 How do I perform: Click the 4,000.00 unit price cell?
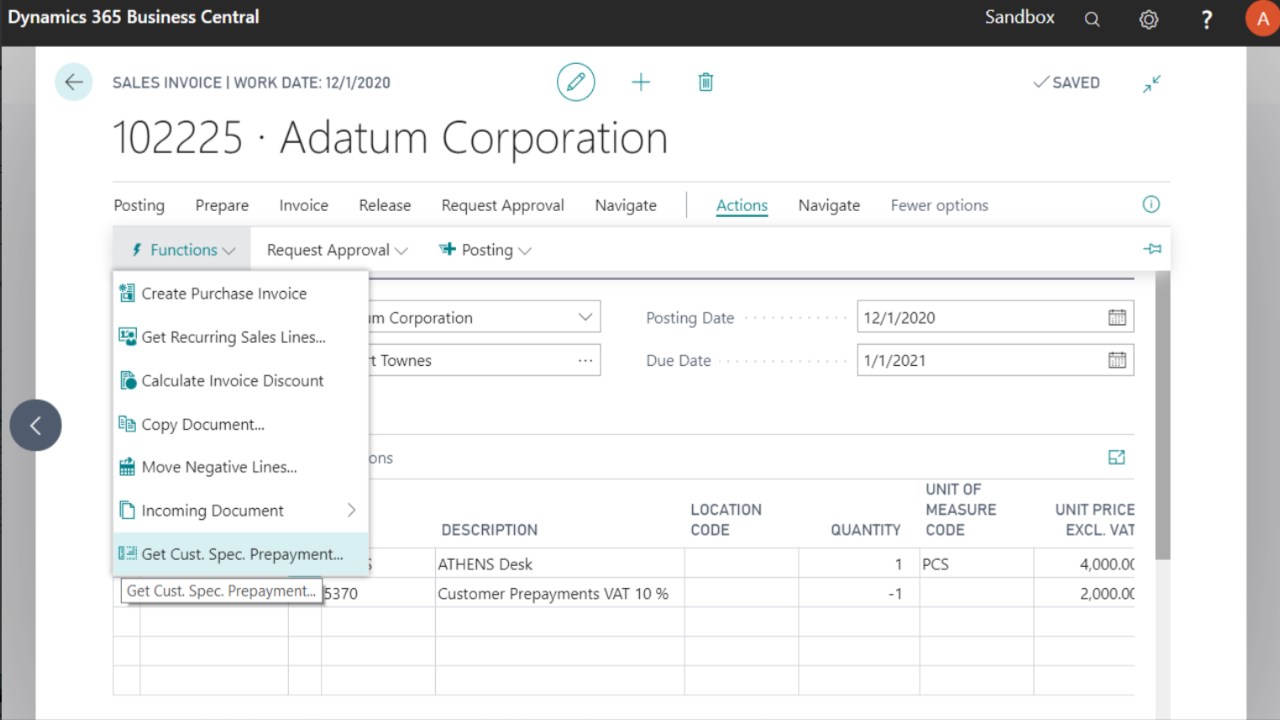(x=1085, y=564)
